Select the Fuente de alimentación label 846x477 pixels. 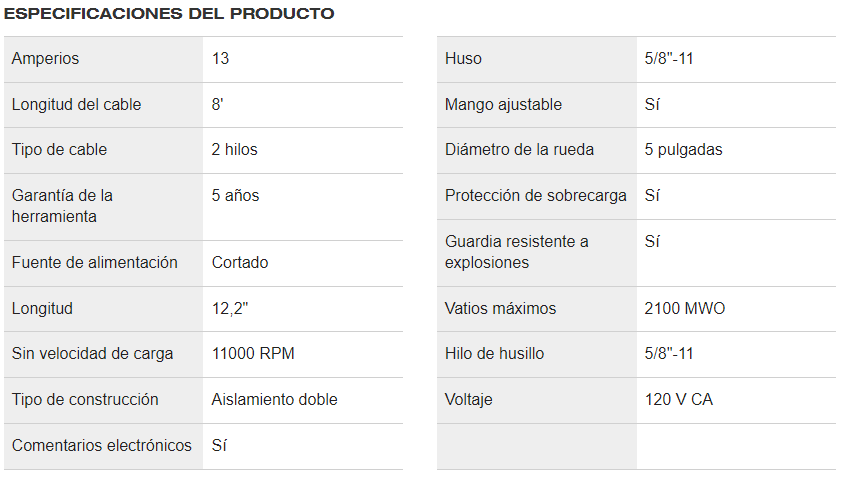(95, 263)
